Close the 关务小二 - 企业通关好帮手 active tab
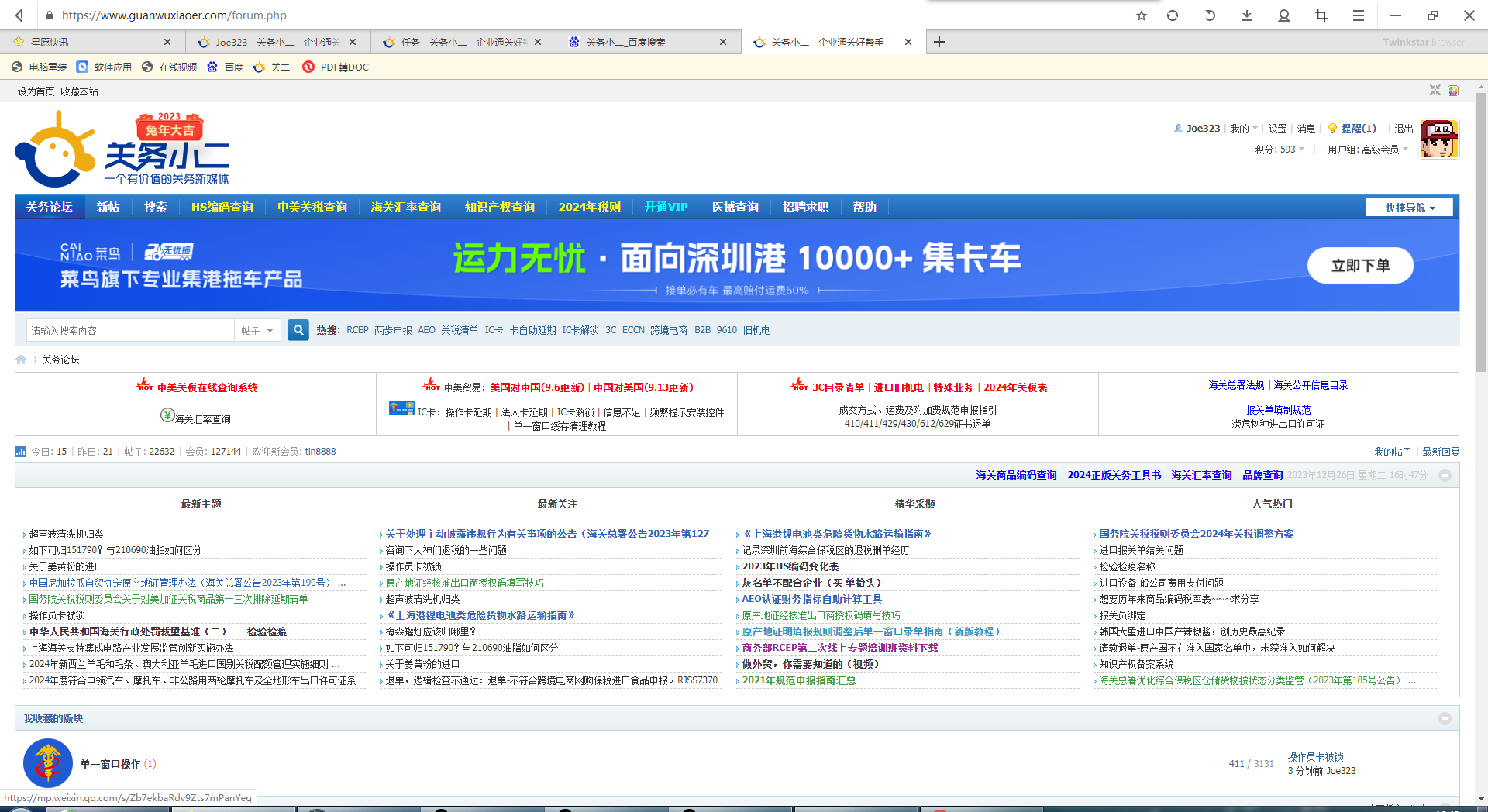1488x812 pixels. point(908,42)
